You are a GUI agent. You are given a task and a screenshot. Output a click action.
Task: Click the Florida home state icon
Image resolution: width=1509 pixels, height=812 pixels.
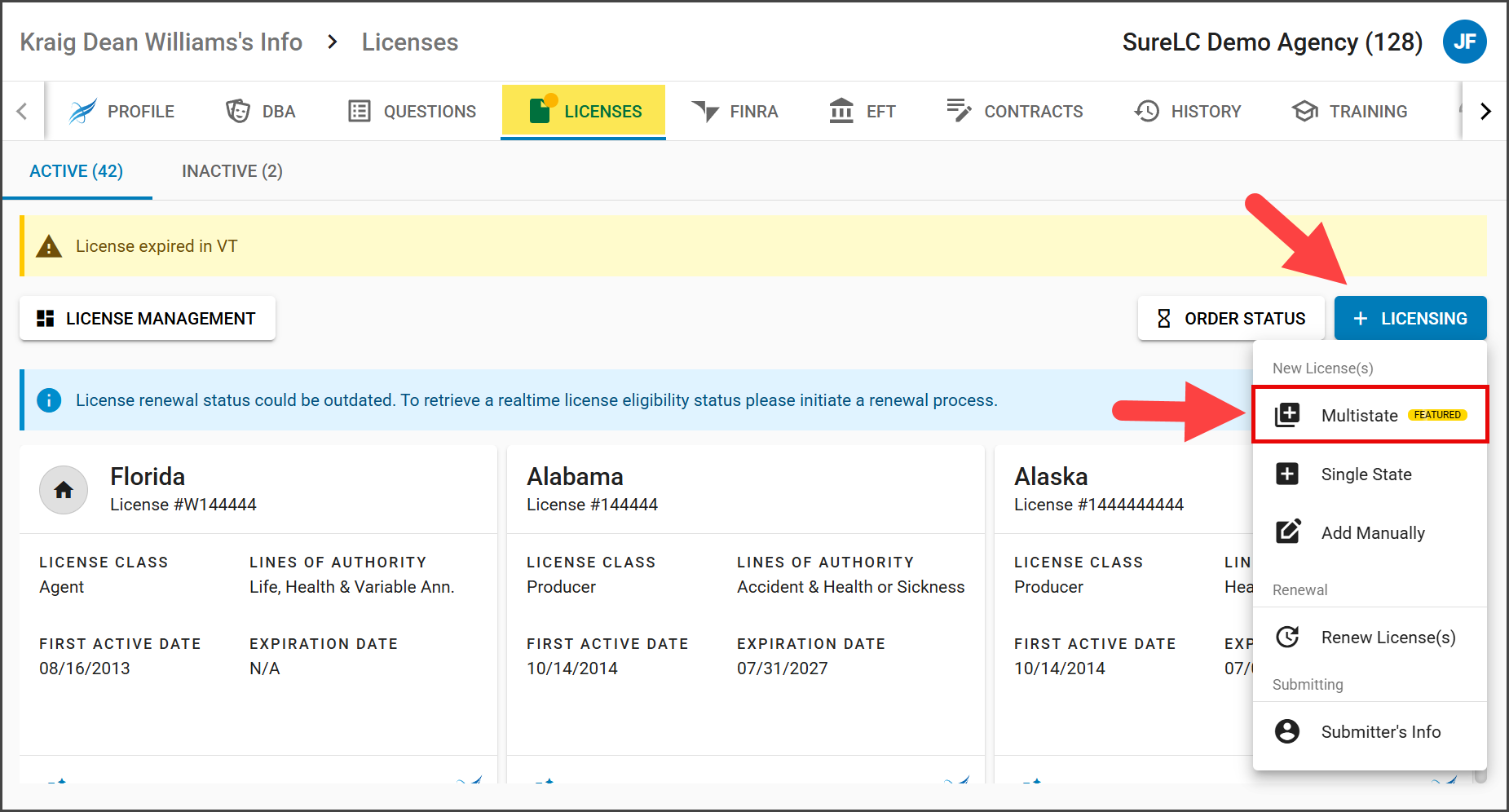click(x=64, y=490)
